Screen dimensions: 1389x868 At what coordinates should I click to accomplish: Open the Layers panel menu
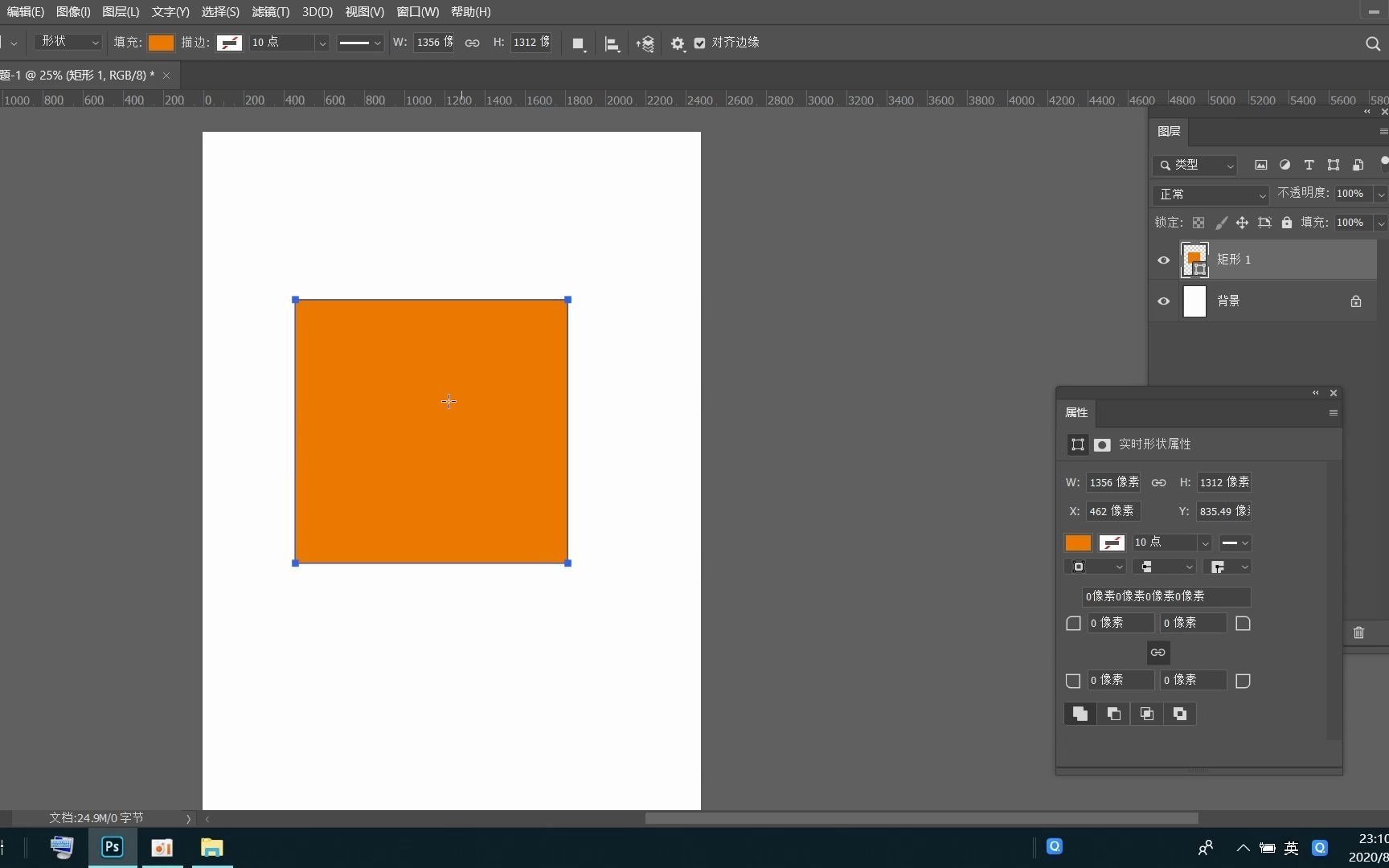pyautogui.click(x=1383, y=132)
